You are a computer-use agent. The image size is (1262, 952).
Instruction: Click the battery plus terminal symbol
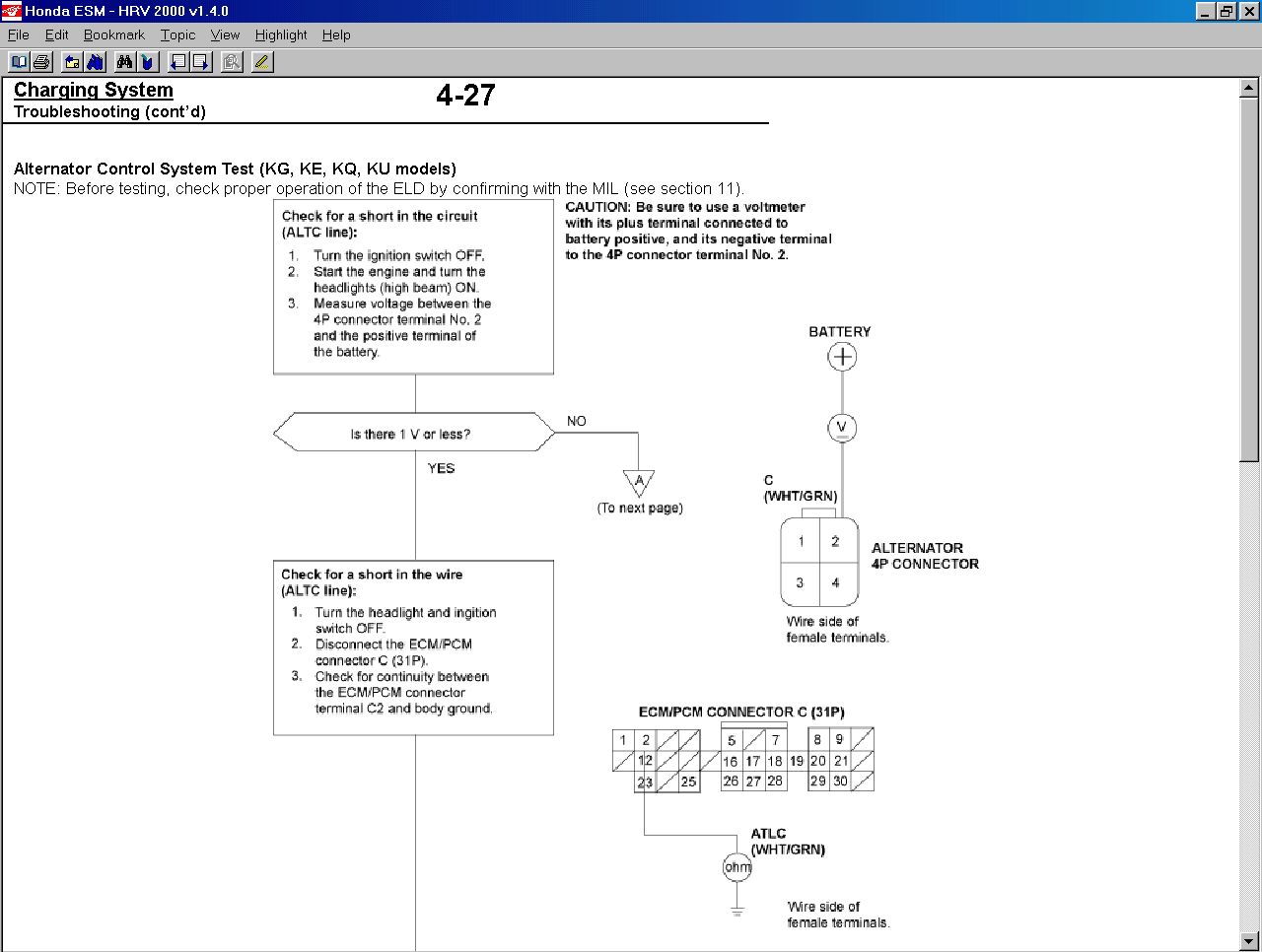pos(842,357)
